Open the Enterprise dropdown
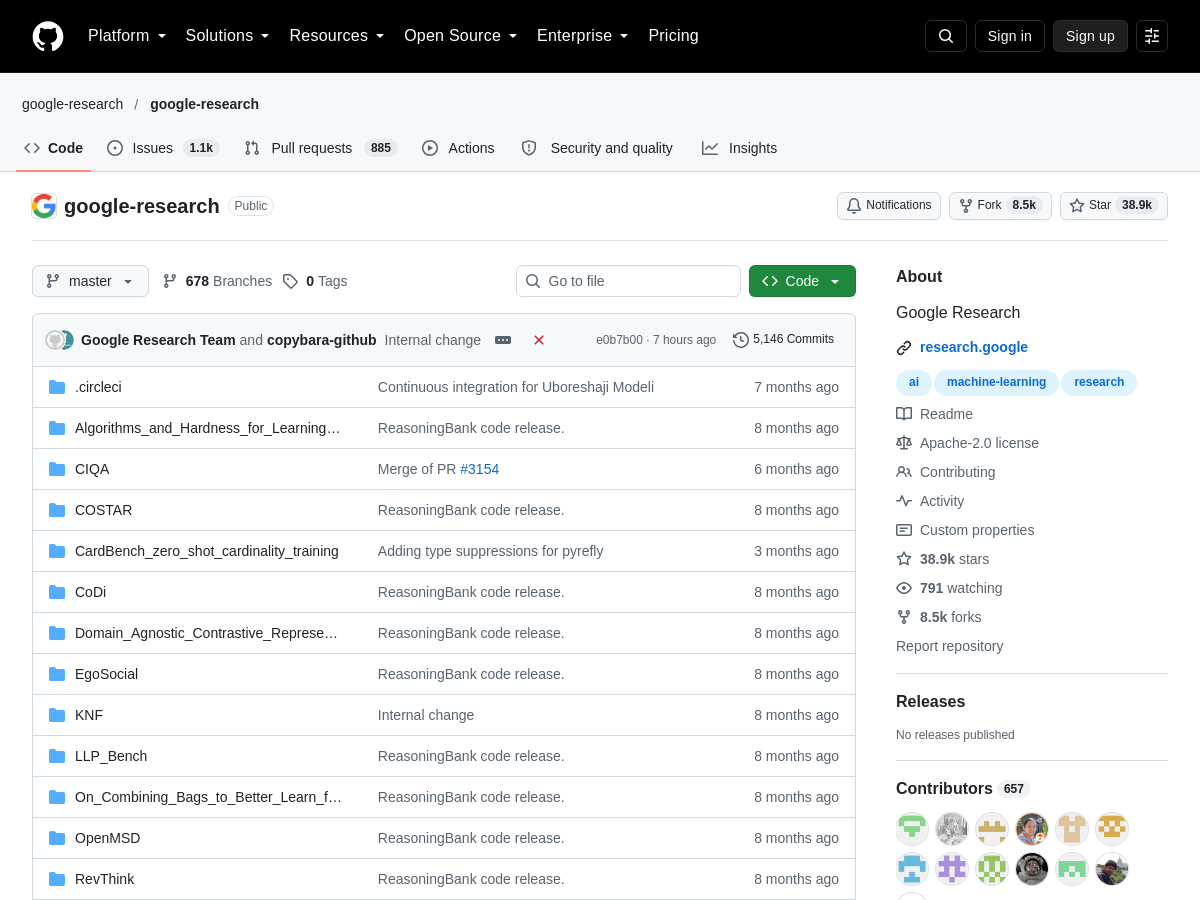 [583, 36]
